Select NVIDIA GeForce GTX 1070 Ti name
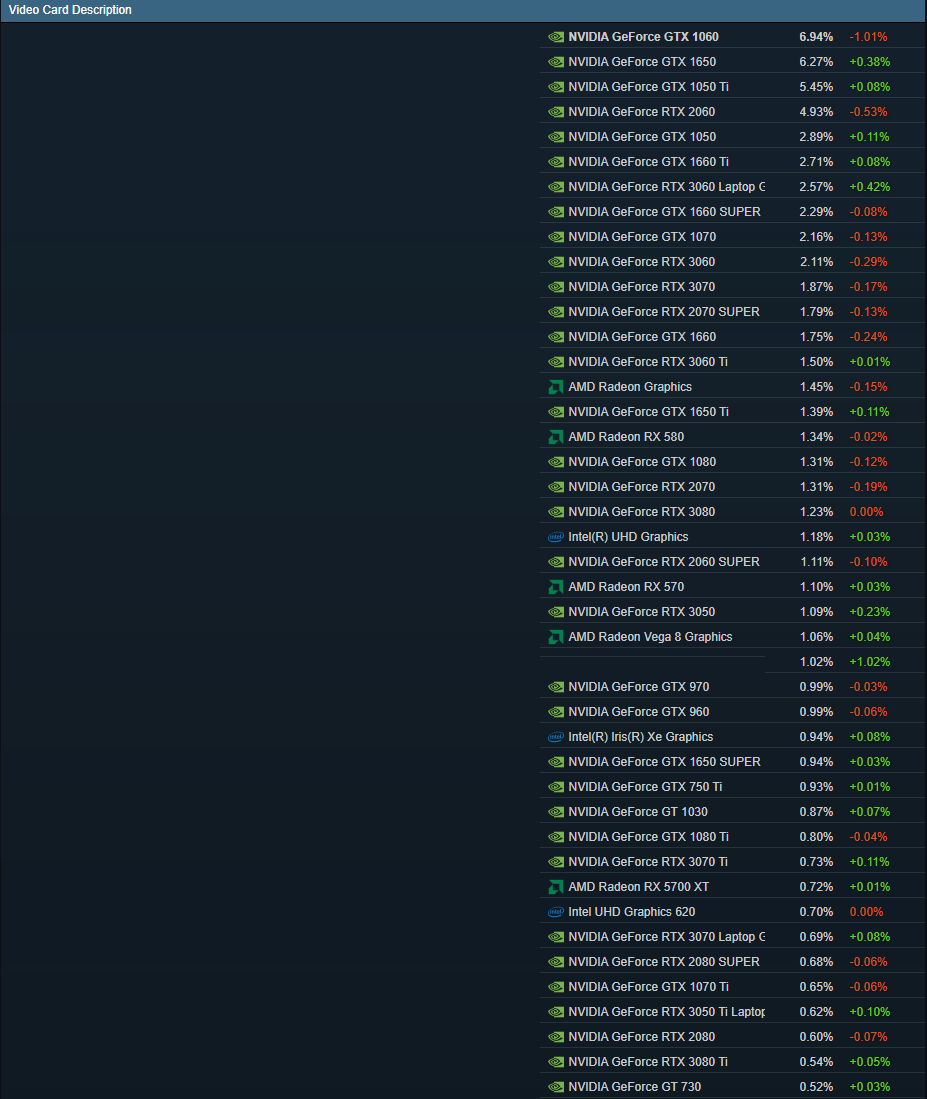This screenshot has height=1099, width=927. (x=648, y=987)
